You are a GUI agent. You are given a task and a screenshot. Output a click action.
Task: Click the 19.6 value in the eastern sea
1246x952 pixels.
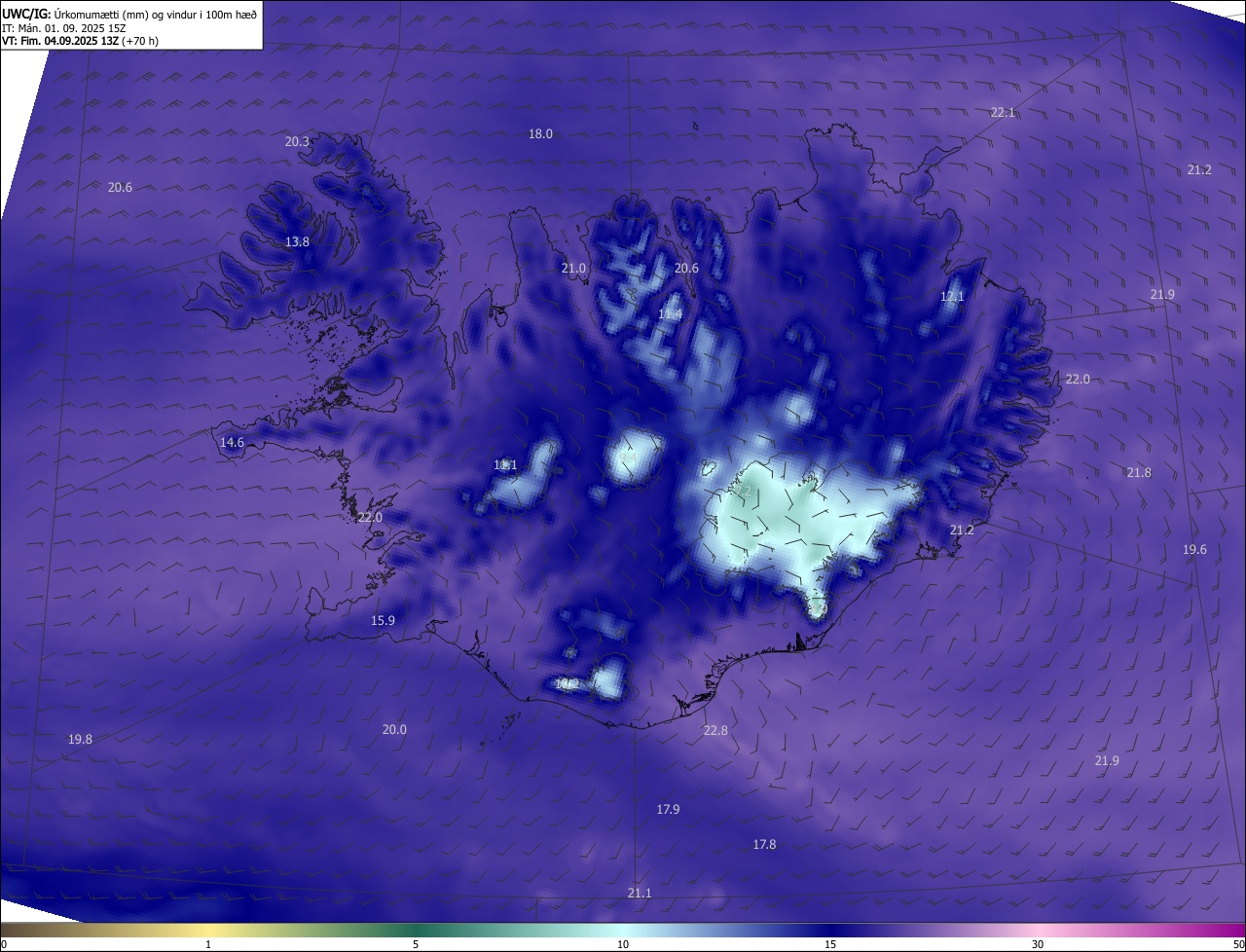tap(1194, 550)
